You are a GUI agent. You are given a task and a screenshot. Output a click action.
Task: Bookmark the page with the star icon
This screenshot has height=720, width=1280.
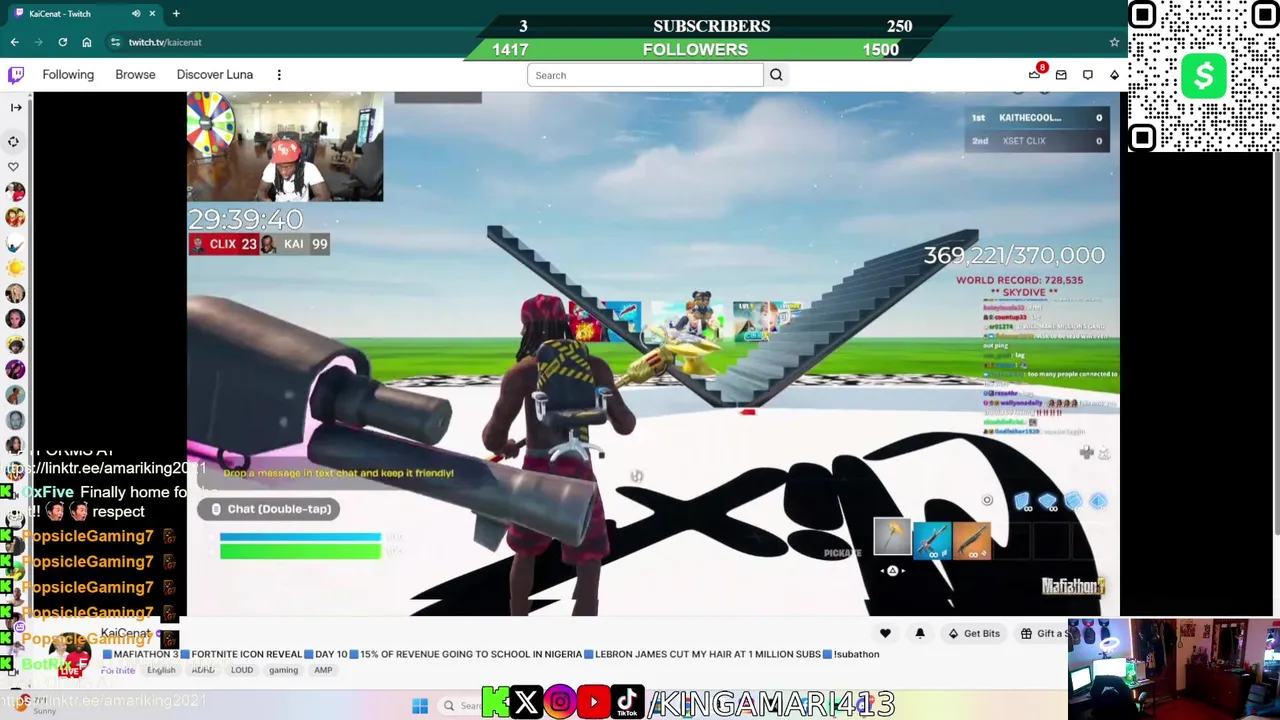[x=1114, y=42]
